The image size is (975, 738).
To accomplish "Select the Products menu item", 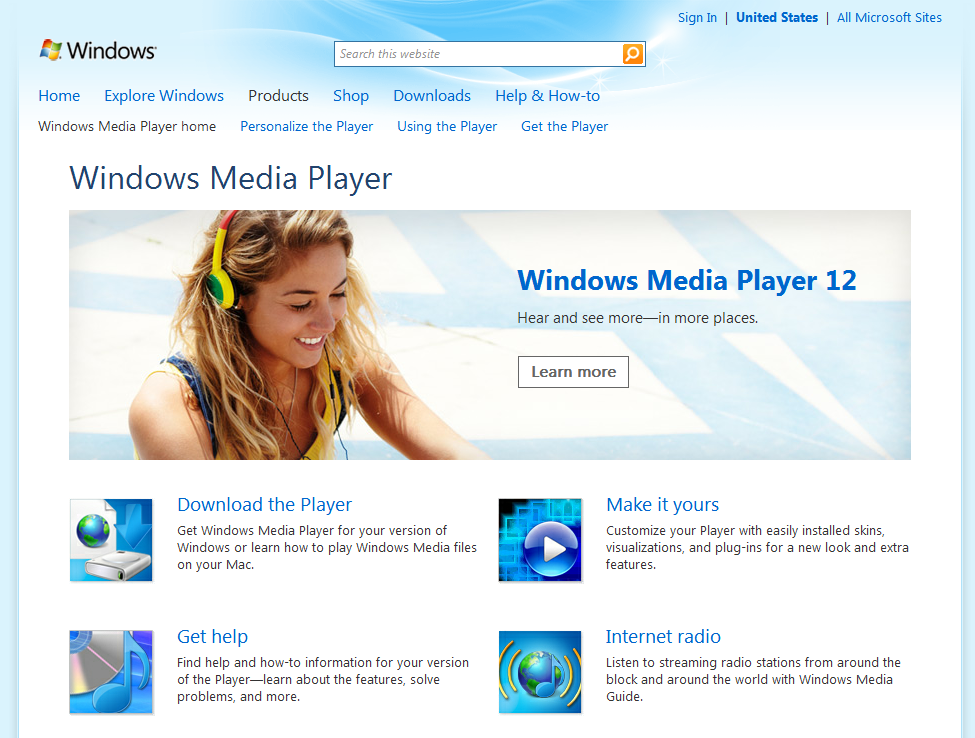I will click(279, 96).
